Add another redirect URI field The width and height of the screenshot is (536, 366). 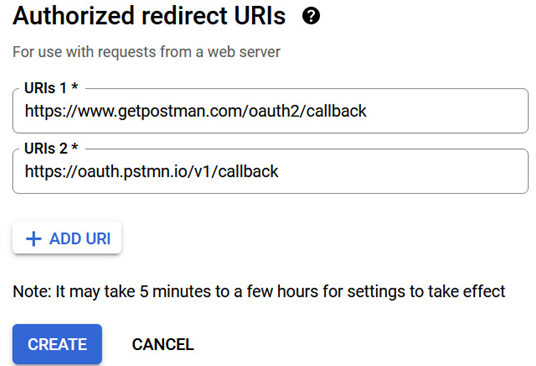pos(67,238)
